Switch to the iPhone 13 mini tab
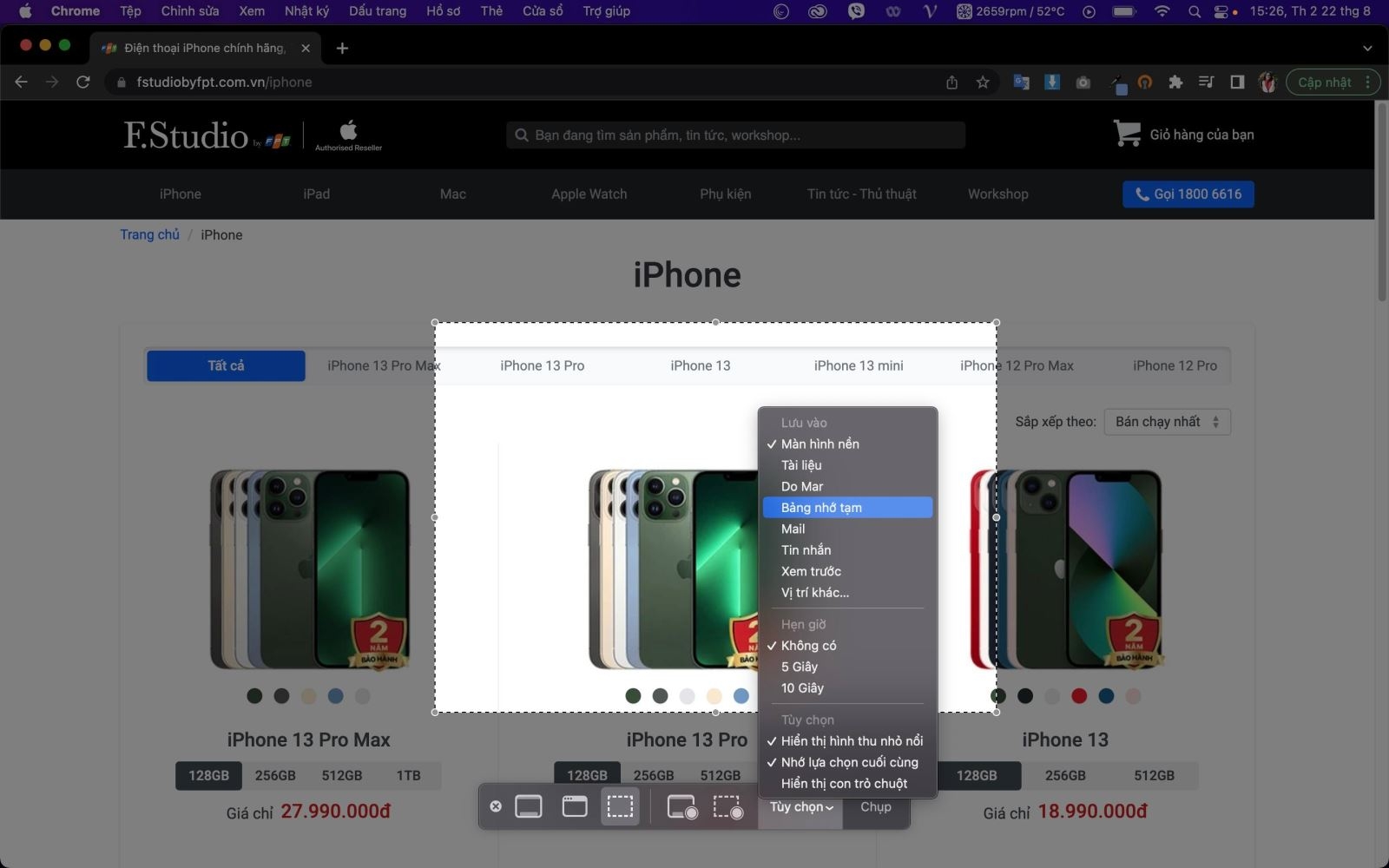Screen dimensions: 1389x868 coord(858,365)
